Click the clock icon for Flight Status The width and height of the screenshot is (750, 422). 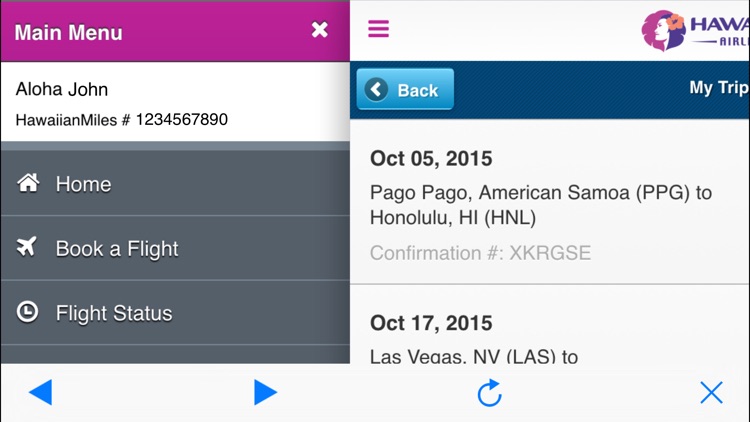[27, 311]
